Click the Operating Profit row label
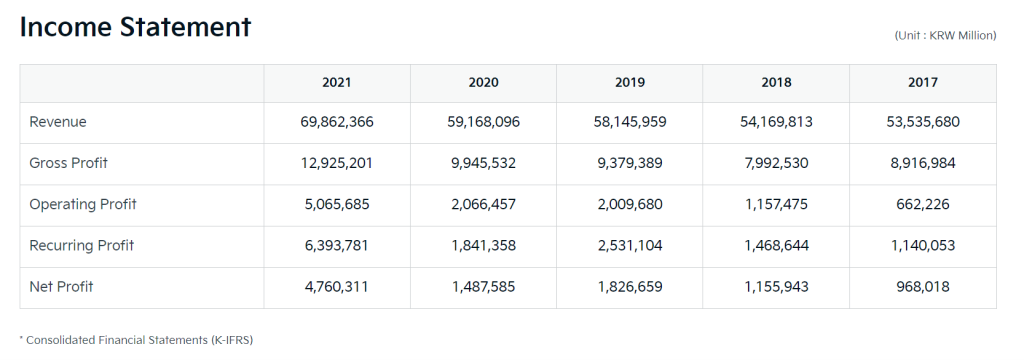Viewport: 1024px width, 360px height. (83, 205)
